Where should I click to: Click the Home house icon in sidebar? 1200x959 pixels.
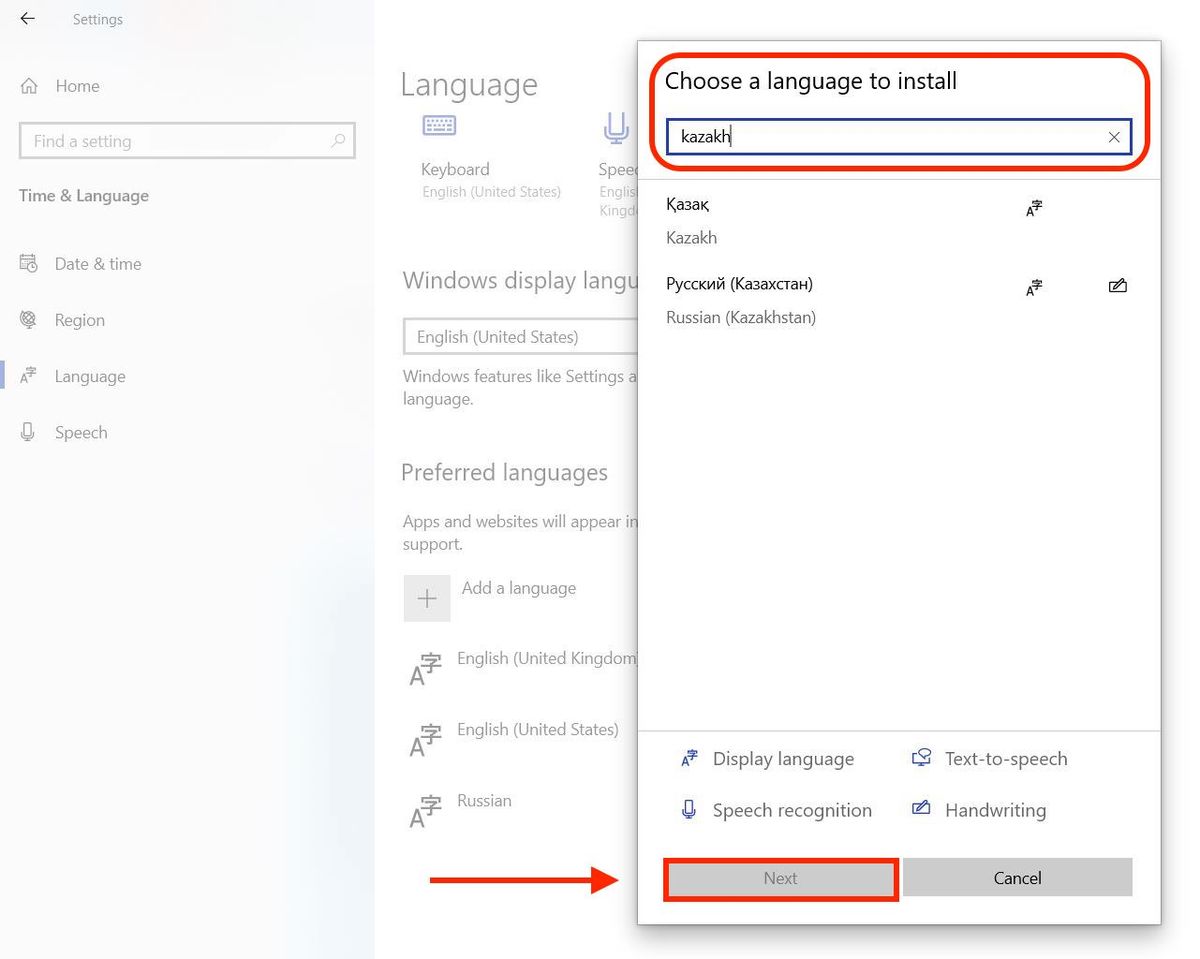point(30,86)
